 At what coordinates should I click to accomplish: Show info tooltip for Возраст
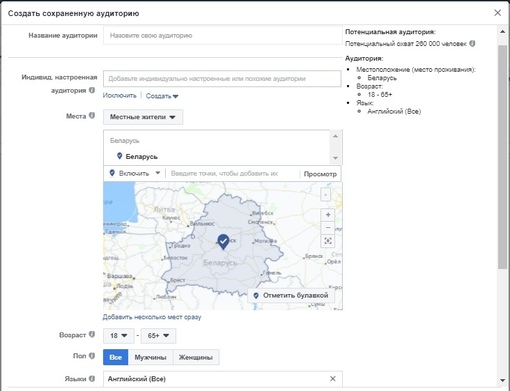click(92, 334)
